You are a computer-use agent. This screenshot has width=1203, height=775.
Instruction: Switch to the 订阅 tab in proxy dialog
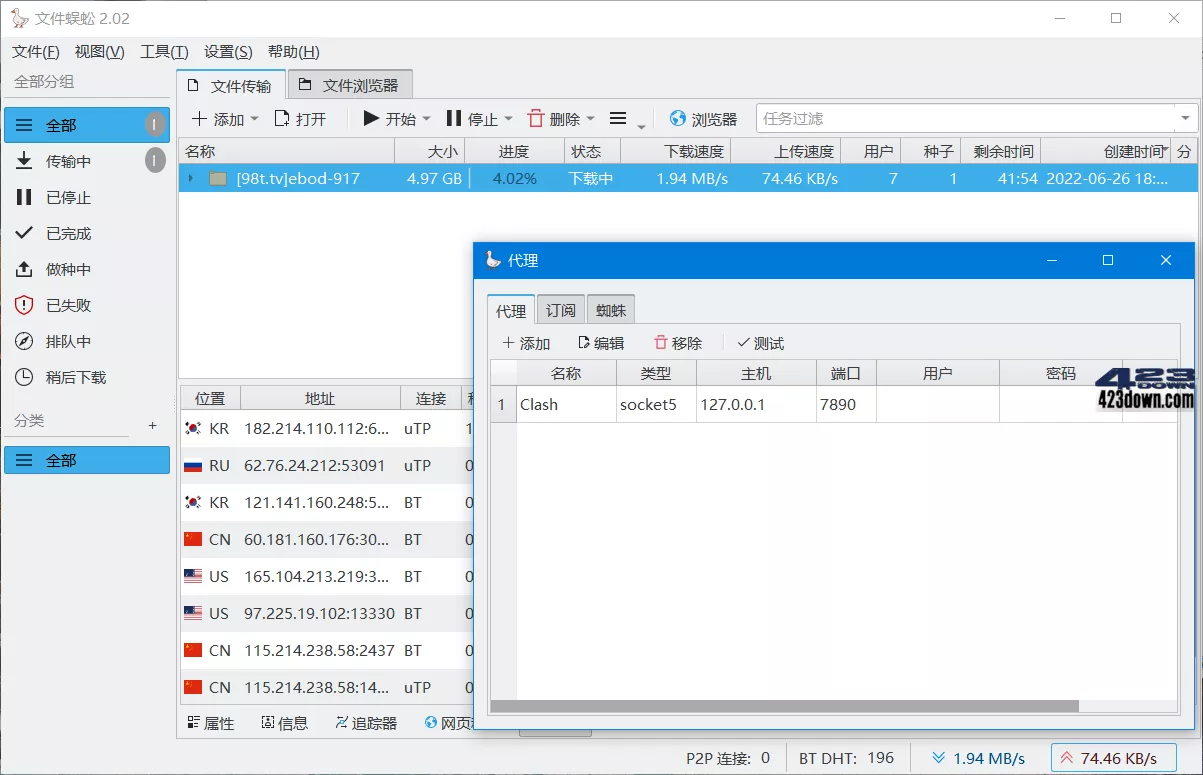[560, 310]
